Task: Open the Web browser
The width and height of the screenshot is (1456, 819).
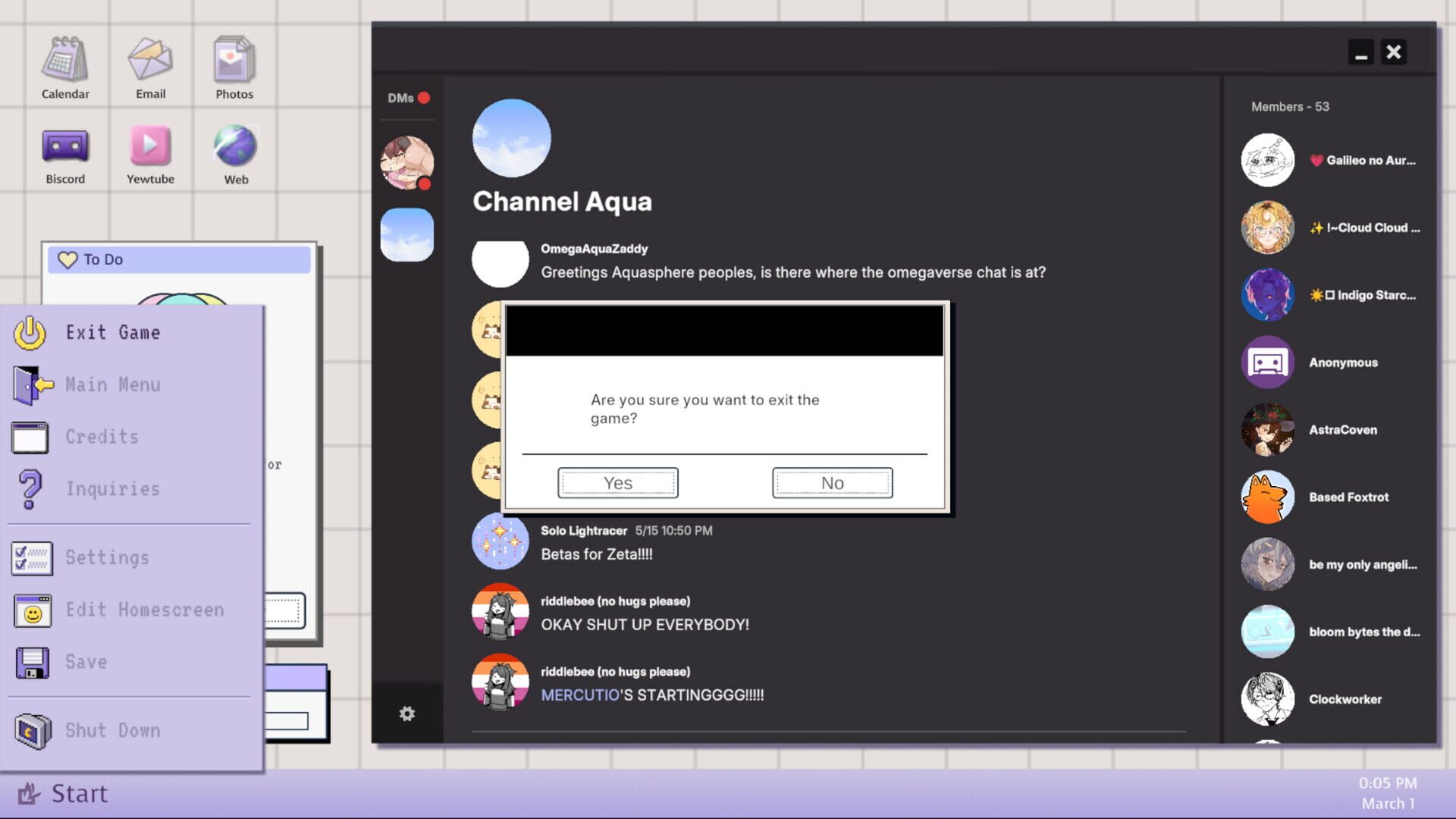Action: pyautogui.click(x=236, y=150)
